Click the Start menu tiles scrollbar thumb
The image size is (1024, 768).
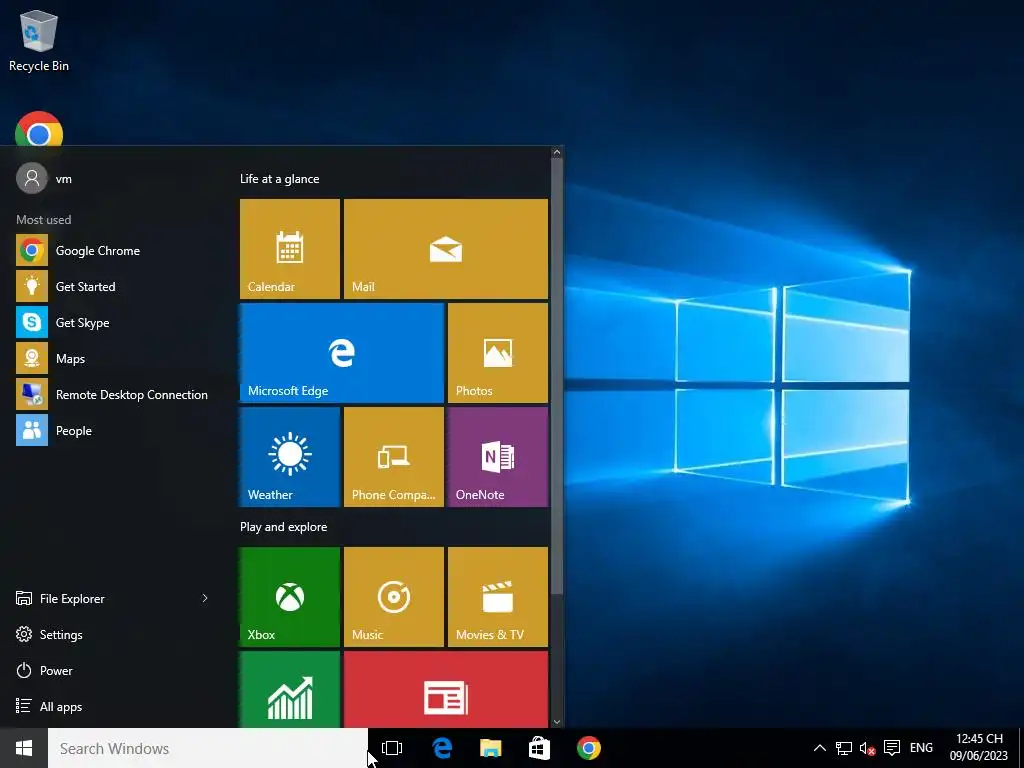coord(556,376)
